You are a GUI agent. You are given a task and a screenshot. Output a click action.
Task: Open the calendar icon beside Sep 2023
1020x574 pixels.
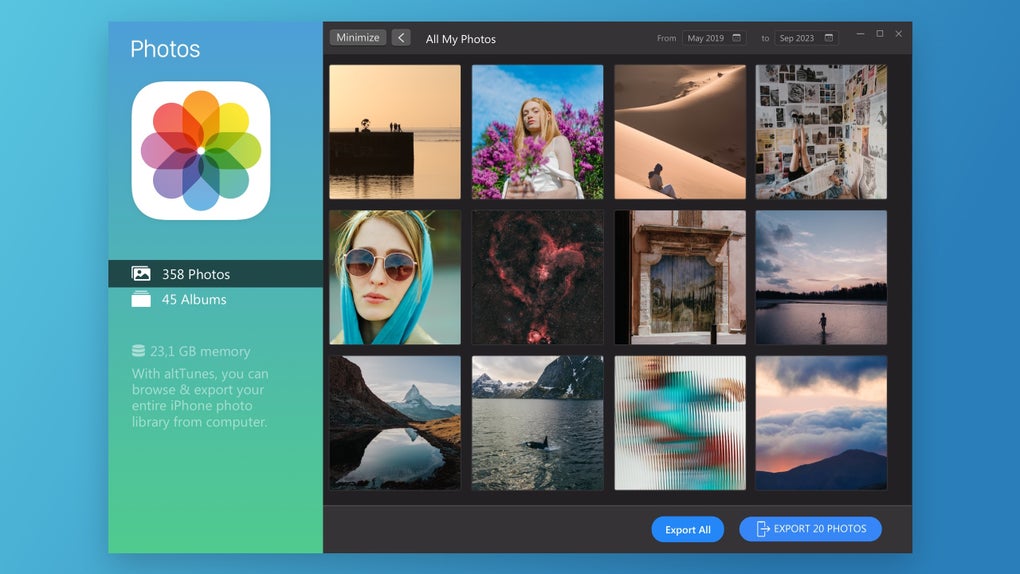pyautogui.click(x=829, y=38)
